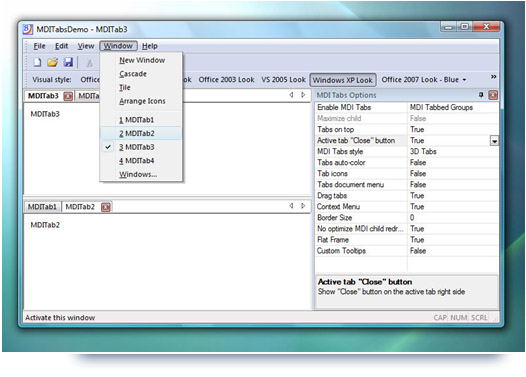Screen dimensions: 526x377
Task: Click the Cut scissors toolbar icon
Action: (x=89, y=62)
